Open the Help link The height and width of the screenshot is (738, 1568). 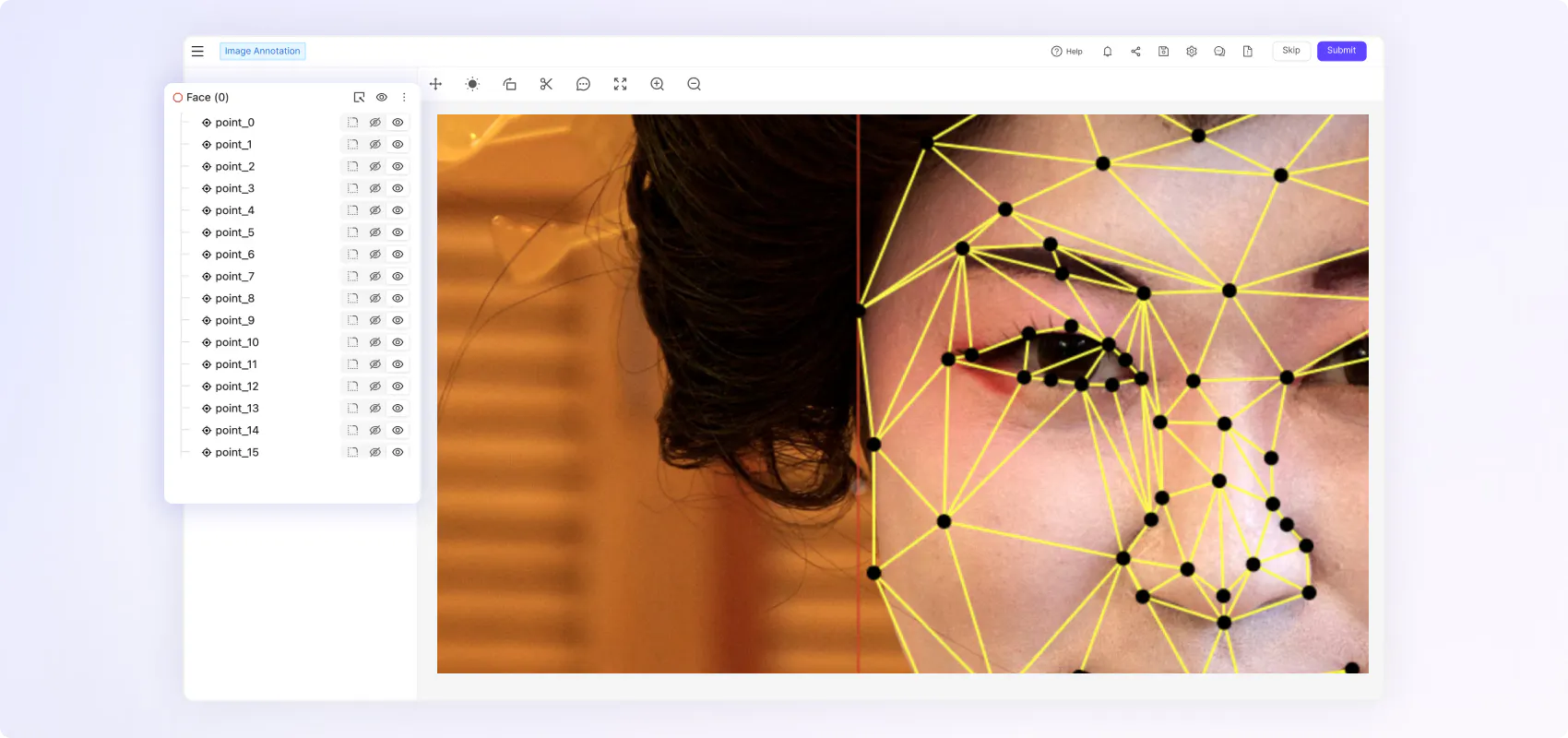pos(1067,52)
